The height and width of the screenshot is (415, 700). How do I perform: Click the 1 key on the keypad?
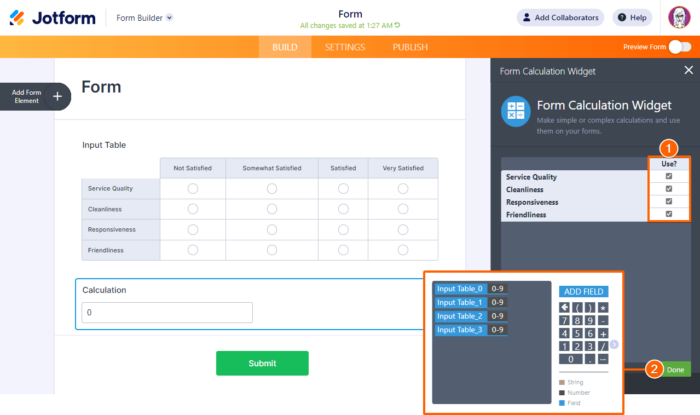tap(564, 346)
